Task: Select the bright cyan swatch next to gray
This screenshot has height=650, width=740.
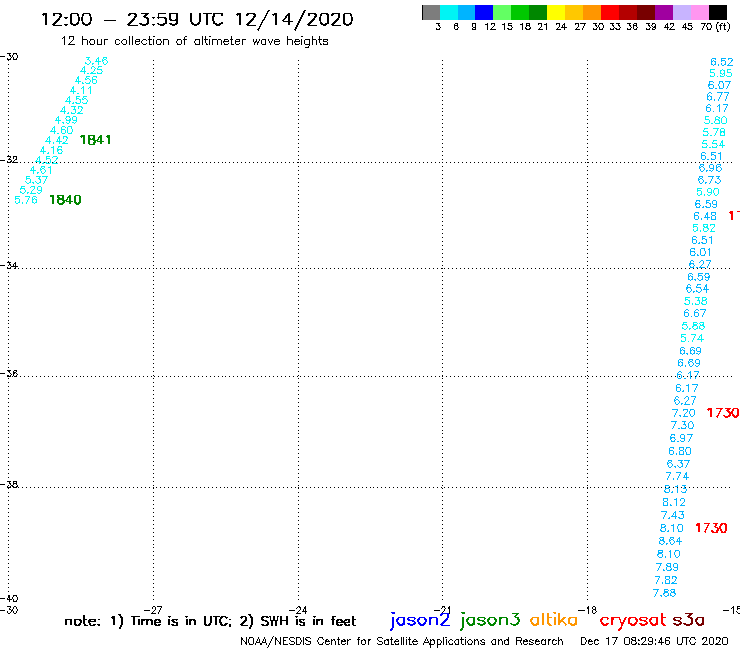Action: 449,12
